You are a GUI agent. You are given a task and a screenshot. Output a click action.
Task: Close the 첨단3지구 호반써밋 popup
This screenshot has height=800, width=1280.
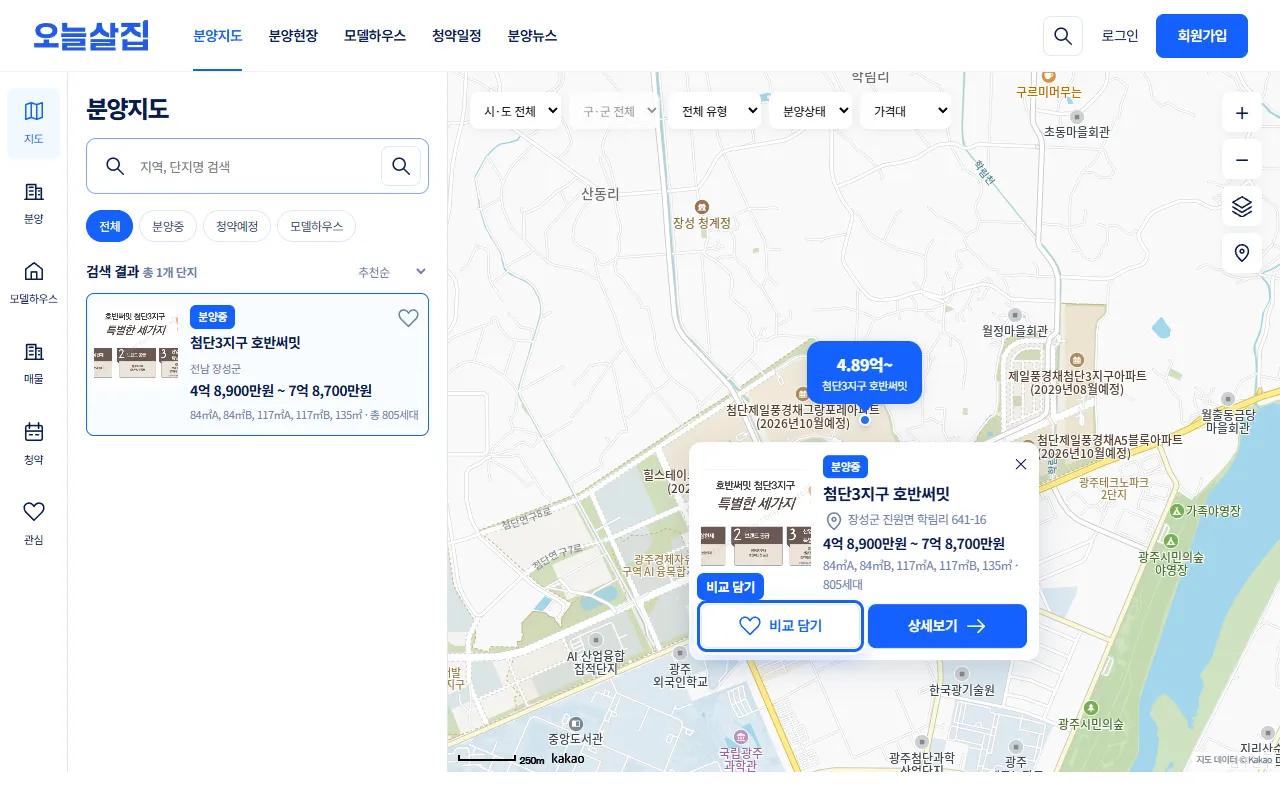click(x=1021, y=464)
